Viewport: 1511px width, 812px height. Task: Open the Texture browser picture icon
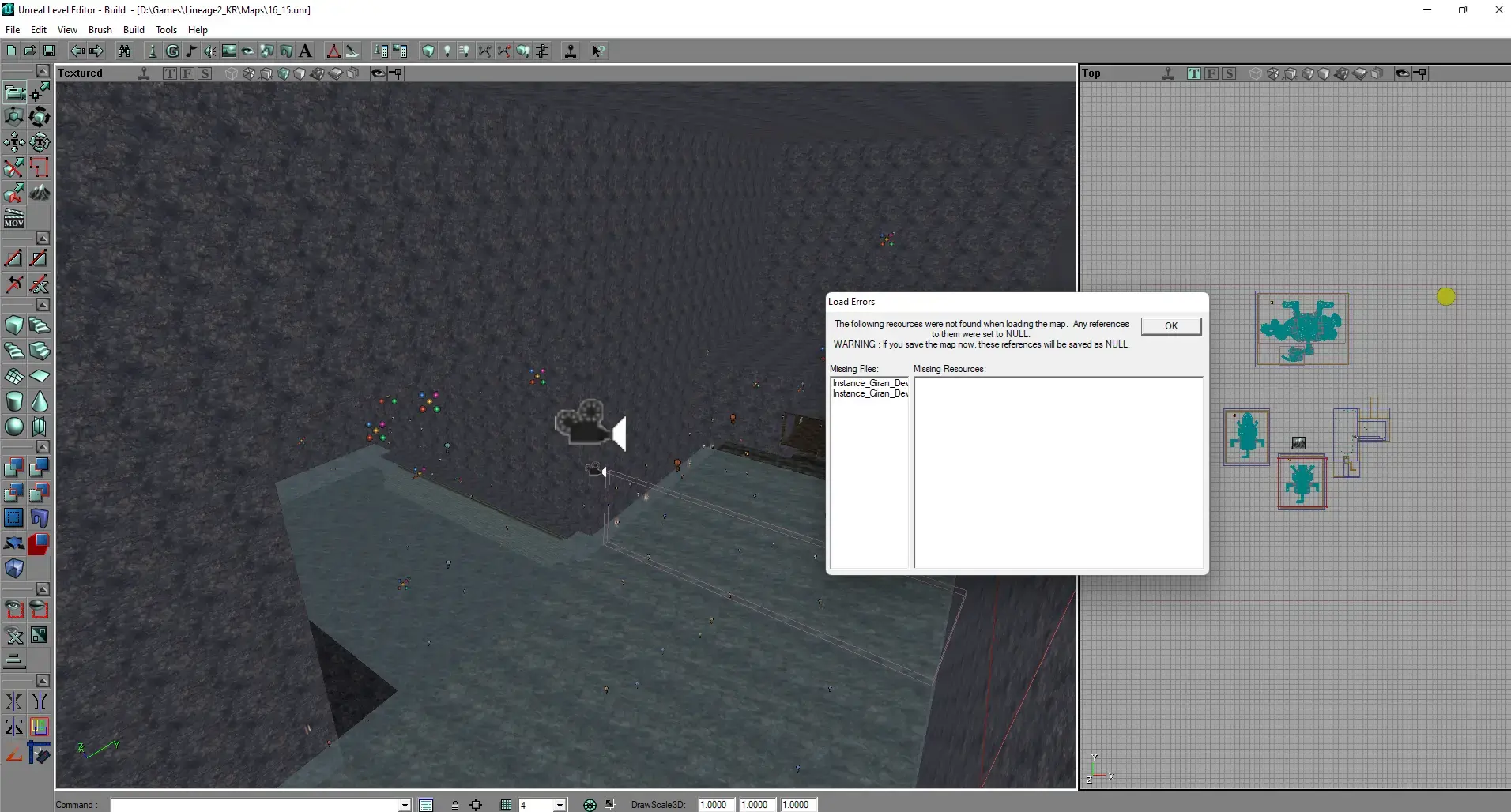point(229,51)
